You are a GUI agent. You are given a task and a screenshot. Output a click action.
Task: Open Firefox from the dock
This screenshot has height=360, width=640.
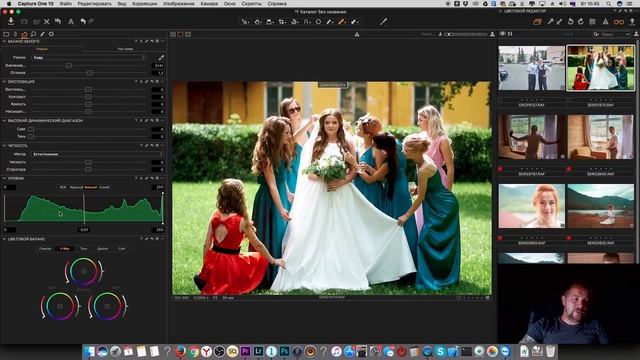click(x=180, y=351)
